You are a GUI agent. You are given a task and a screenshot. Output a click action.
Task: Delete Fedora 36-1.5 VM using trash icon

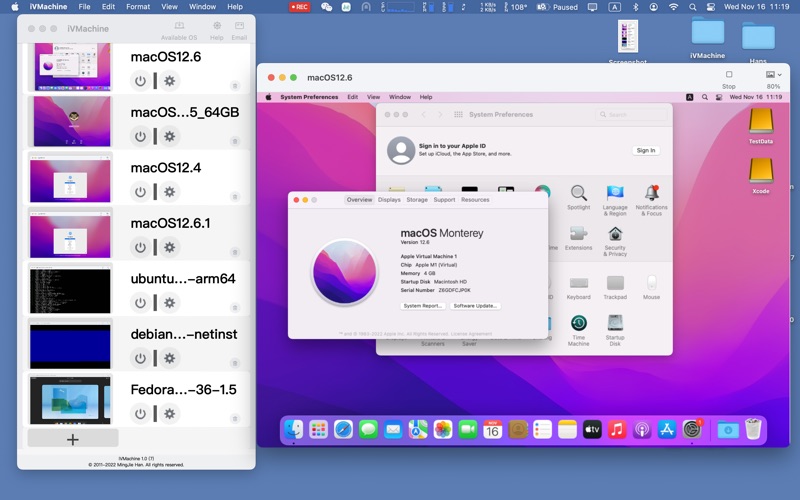tap(235, 419)
